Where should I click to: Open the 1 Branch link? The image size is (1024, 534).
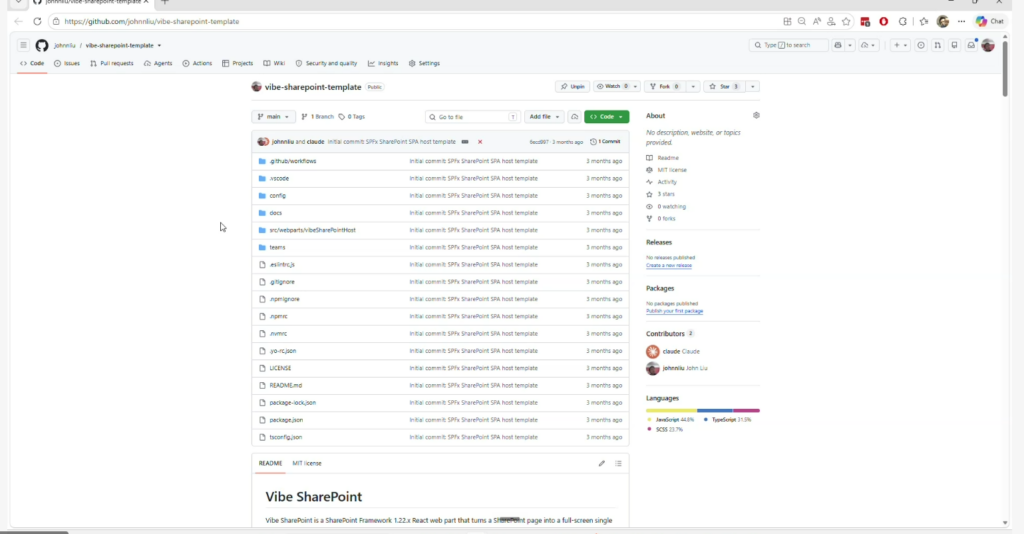(x=317, y=117)
